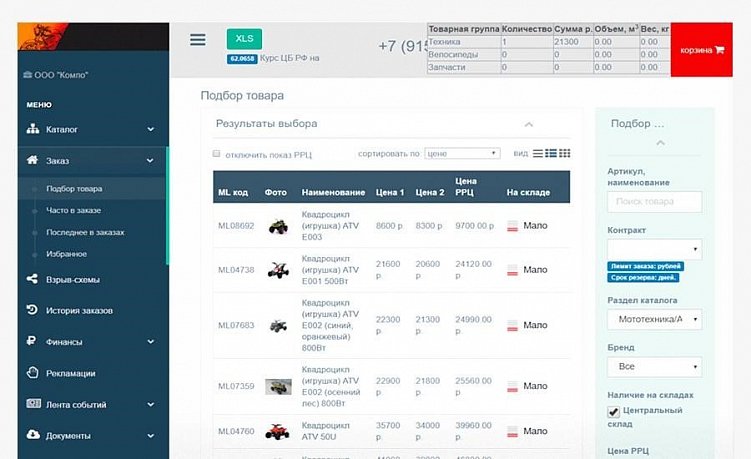Toggle отключить показ РРЦ checkbox
751x459 pixels.
(216, 154)
